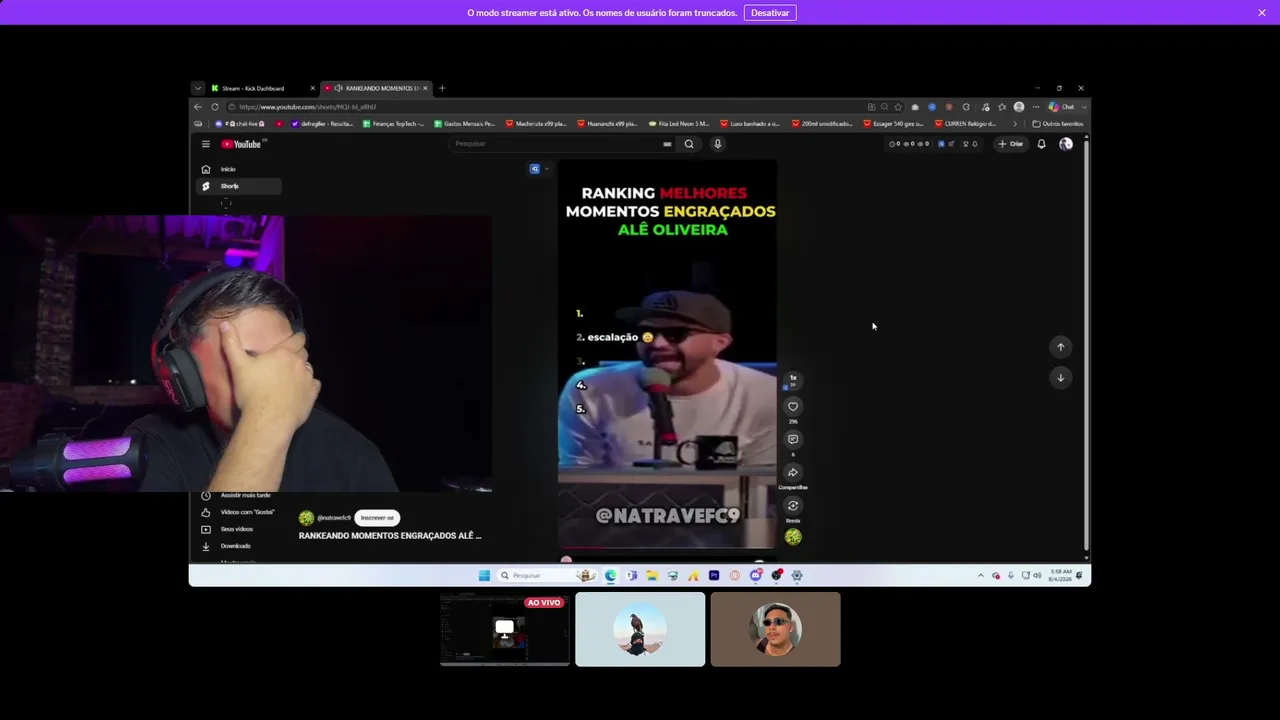1280x720 pixels.
Task: Open the Criar create menu
Action: point(1011,144)
